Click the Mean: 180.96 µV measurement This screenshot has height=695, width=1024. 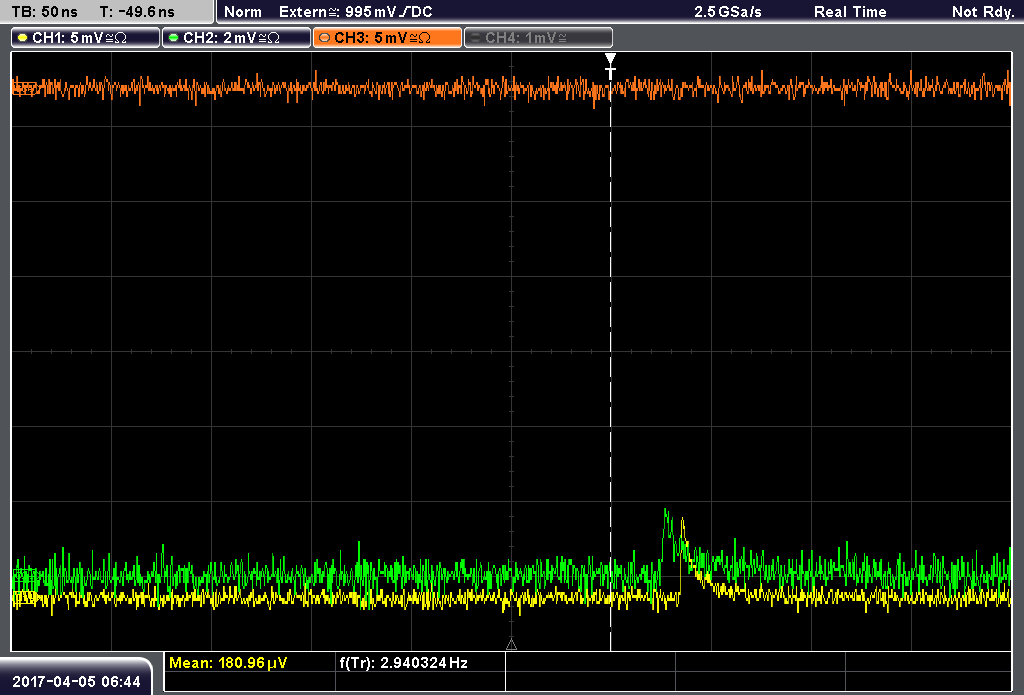pos(228,663)
